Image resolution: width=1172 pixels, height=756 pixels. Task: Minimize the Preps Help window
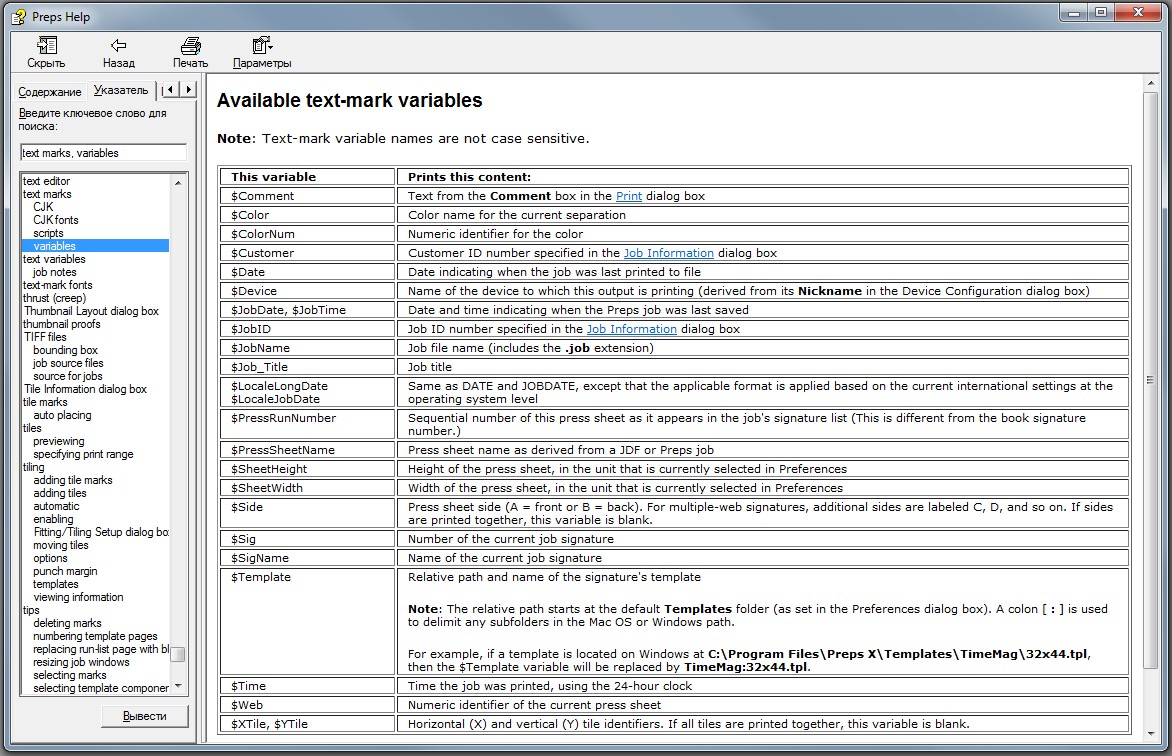[1074, 13]
